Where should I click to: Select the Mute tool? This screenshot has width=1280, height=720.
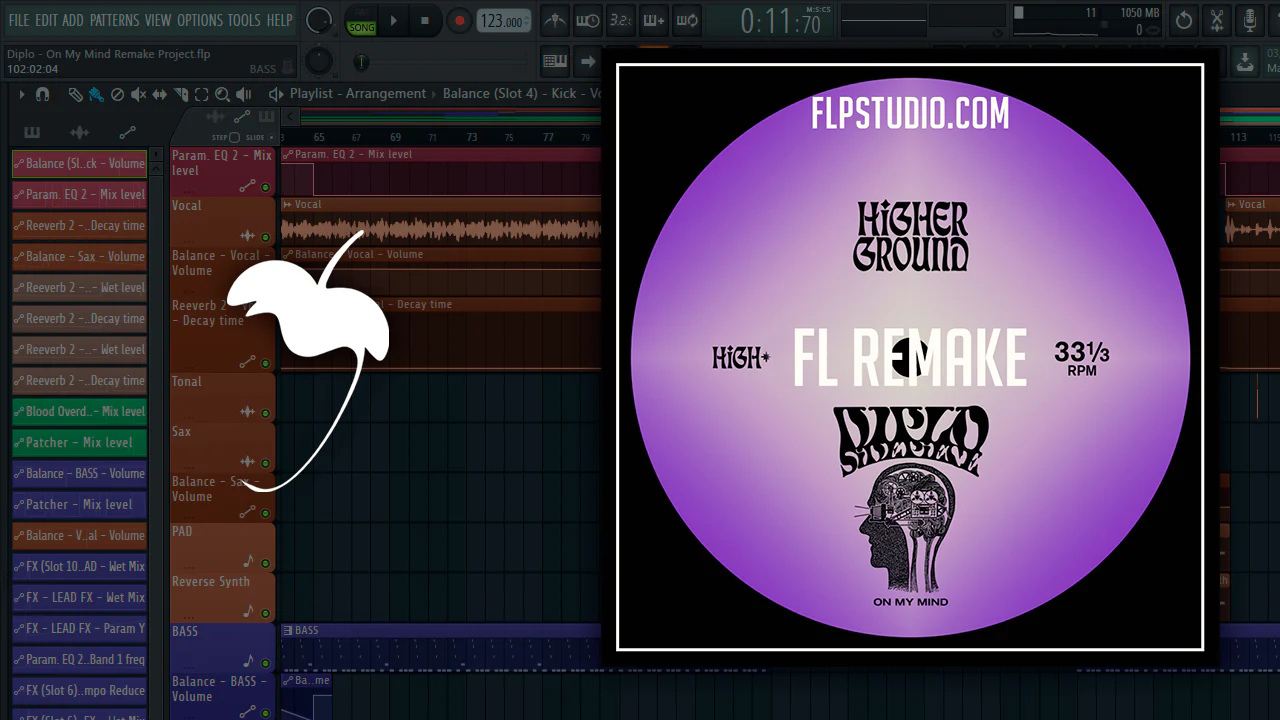(x=138, y=94)
